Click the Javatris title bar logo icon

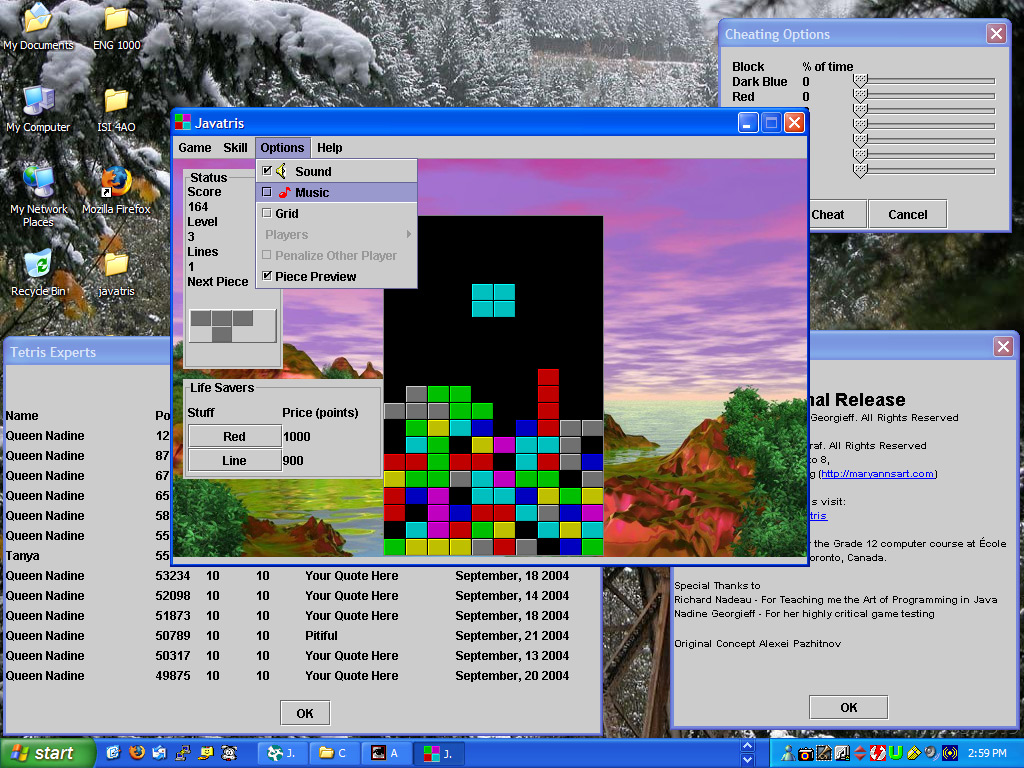tap(183, 122)
